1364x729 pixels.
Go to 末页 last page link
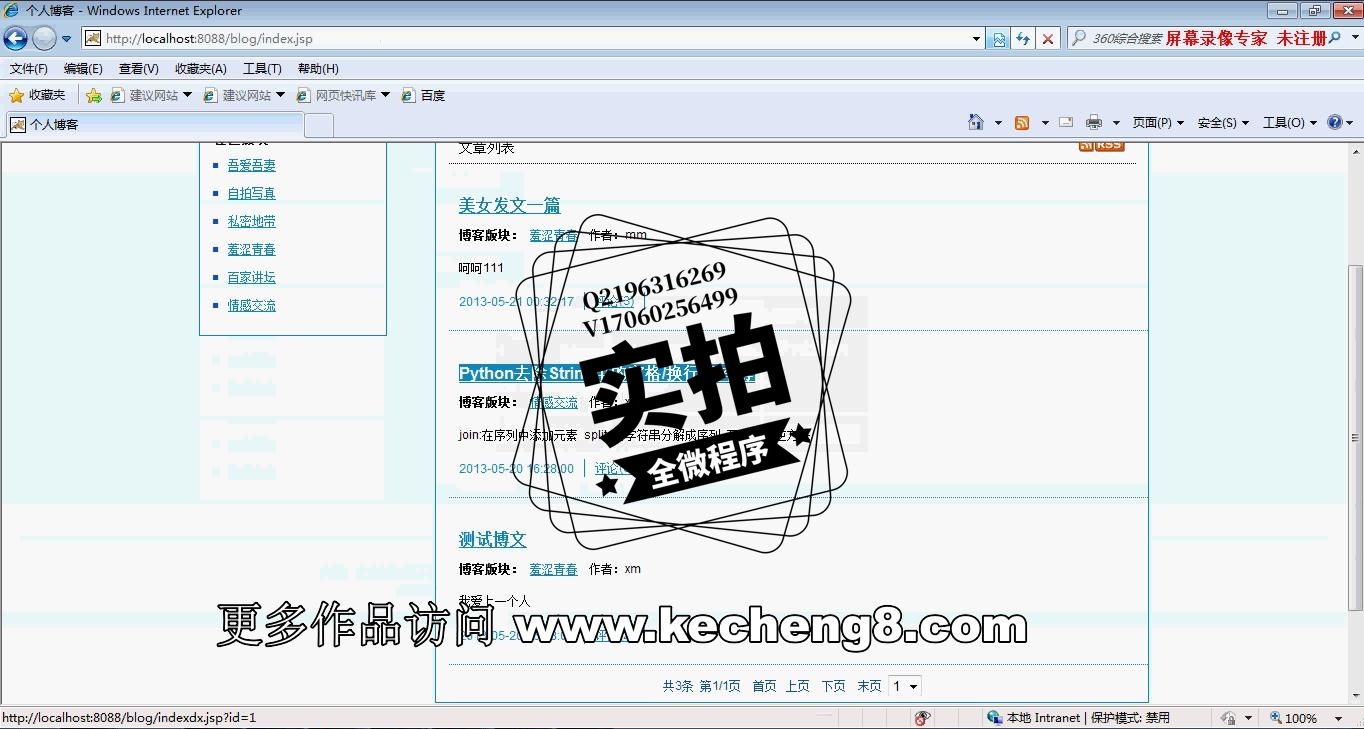[869, 686]
